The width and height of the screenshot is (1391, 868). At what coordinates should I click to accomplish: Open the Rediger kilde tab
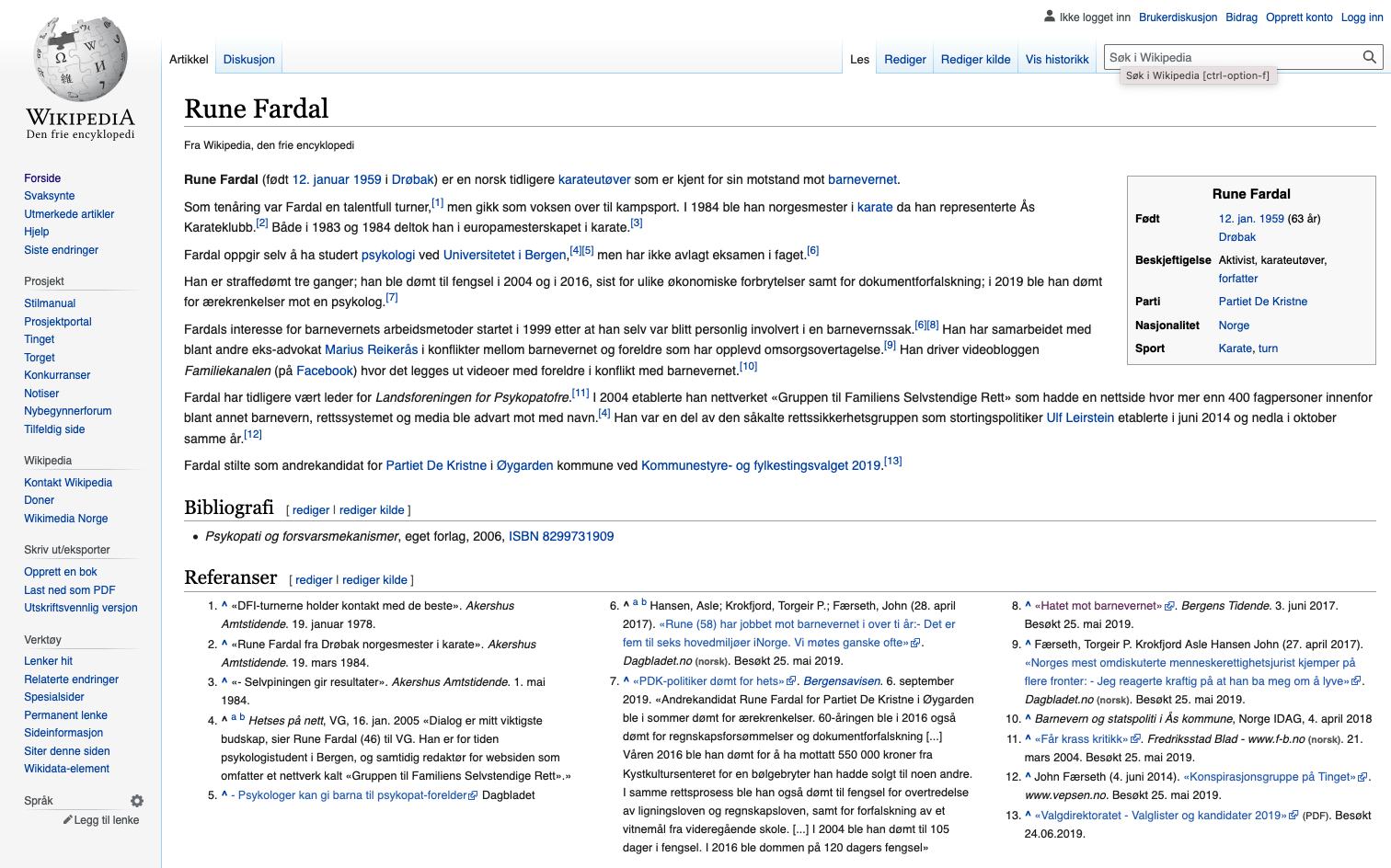tap(976, 59)
